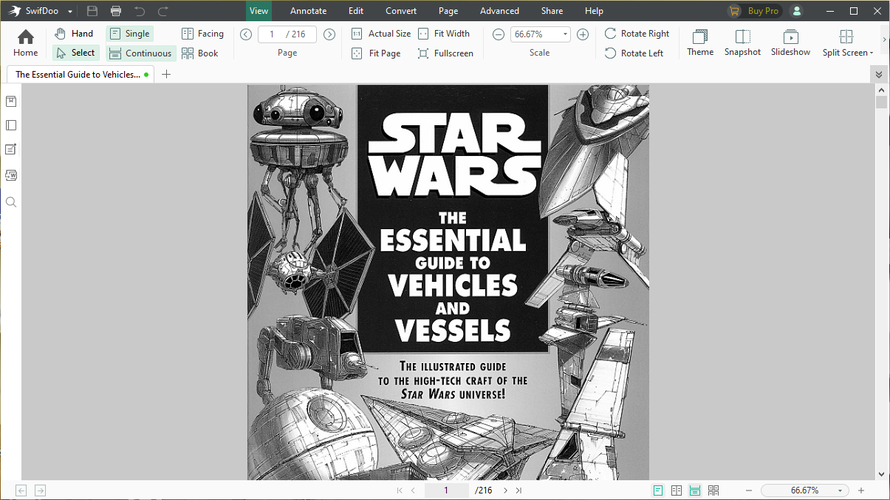Open the search magnifier in the left sidebar
The height and width of the screenshot is (500, 890).
[x=11, y=202]
